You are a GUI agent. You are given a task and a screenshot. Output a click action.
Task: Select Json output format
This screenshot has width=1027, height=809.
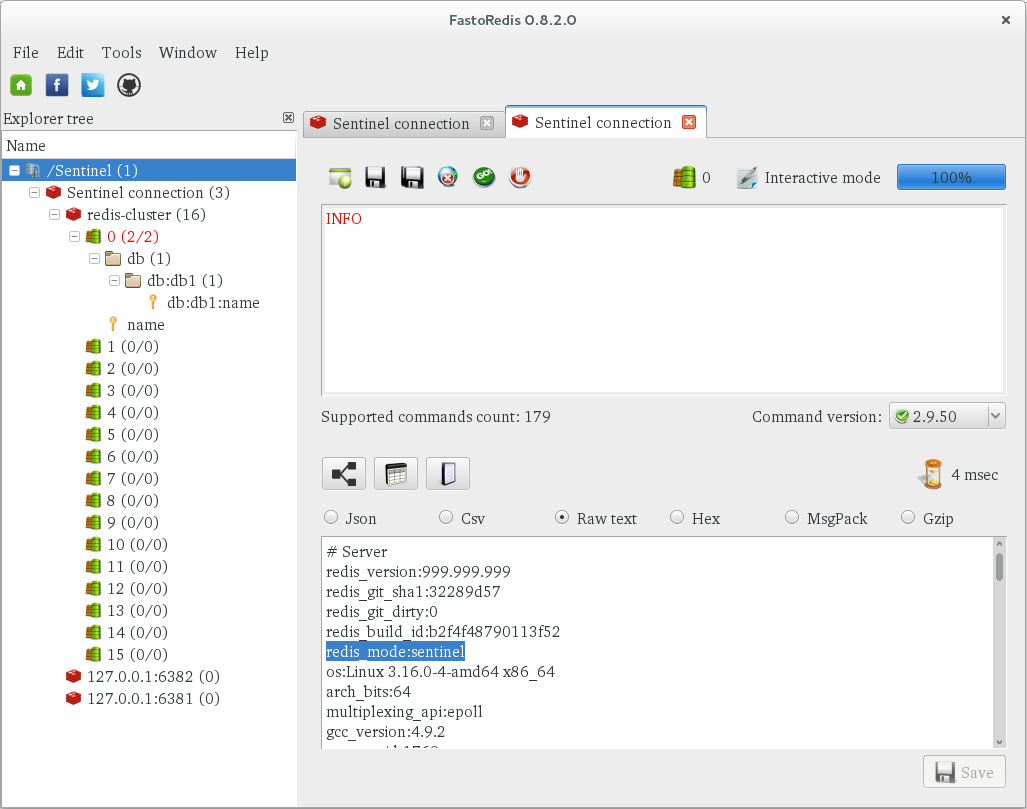coord(331,517)
